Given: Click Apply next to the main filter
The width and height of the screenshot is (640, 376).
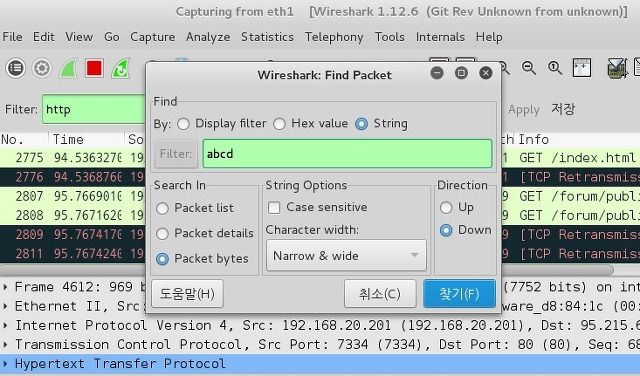Looking at the screenshot, I should (524, 109).
